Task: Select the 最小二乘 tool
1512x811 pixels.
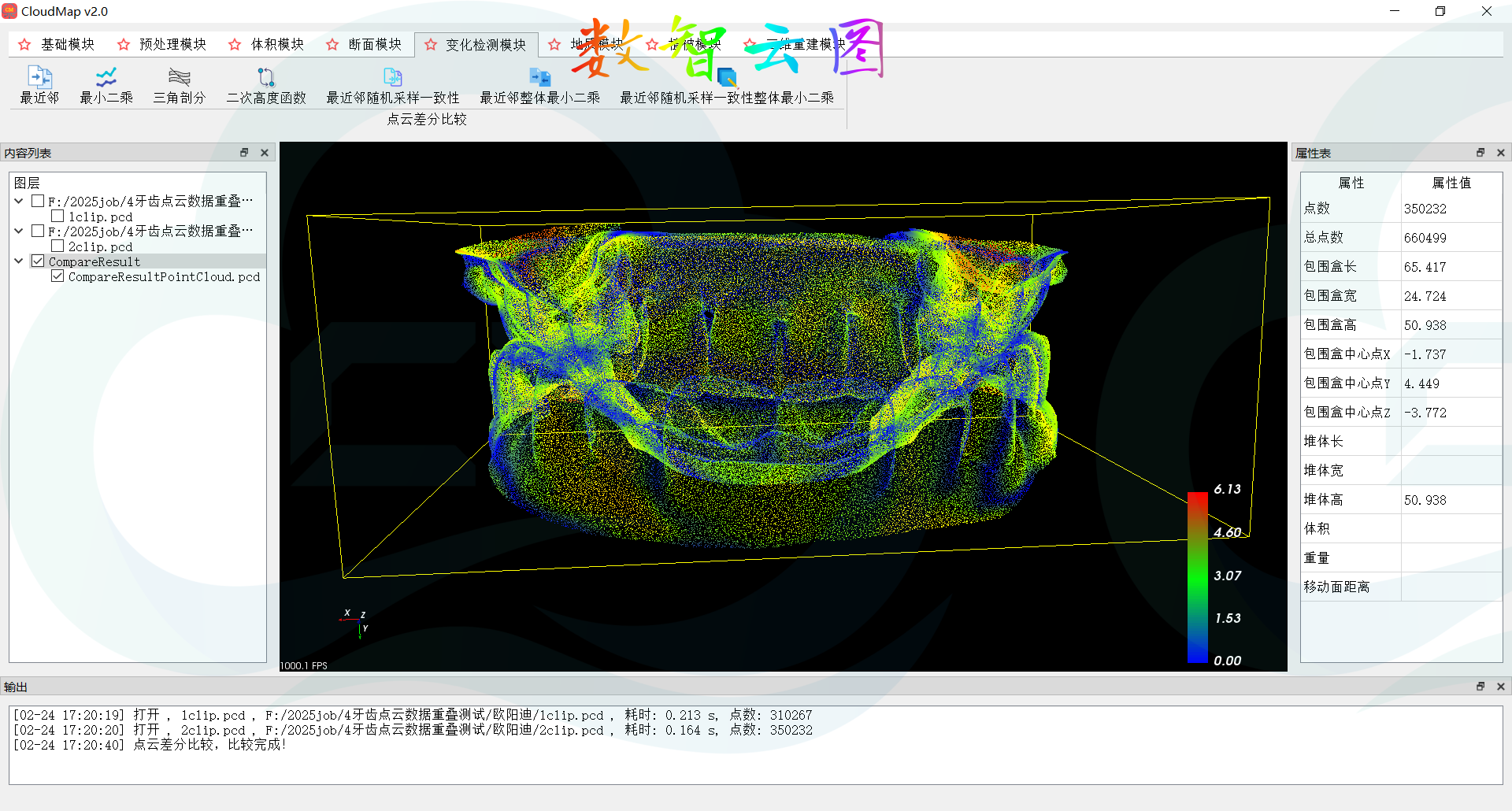Action: [106, 84]
